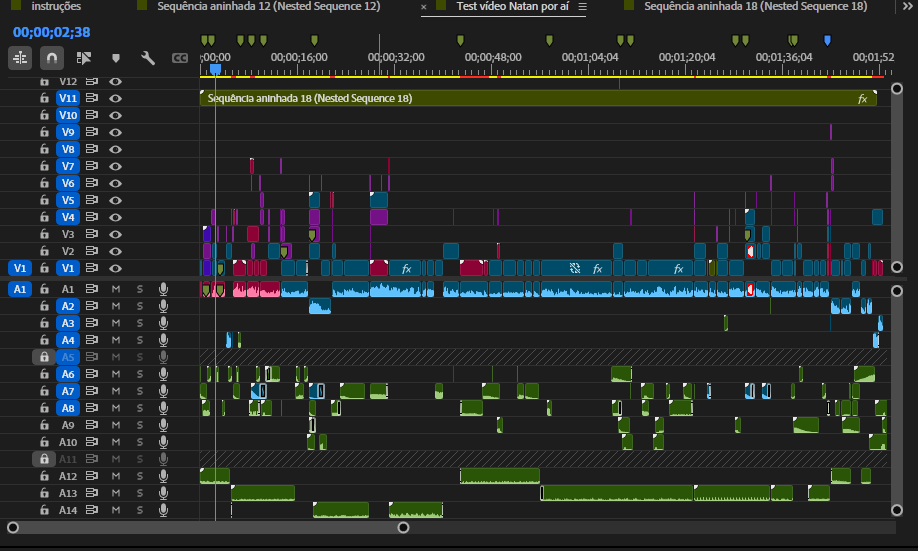This screenshot has height=551, width=918.
Task: Toggle V2 track visibility
Action: [116, 251]
